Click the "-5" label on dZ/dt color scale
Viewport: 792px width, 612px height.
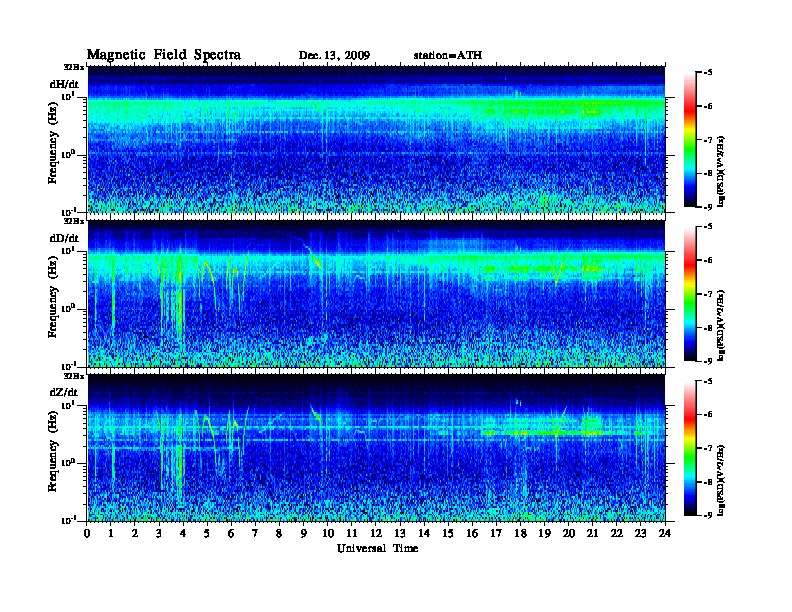708,381
